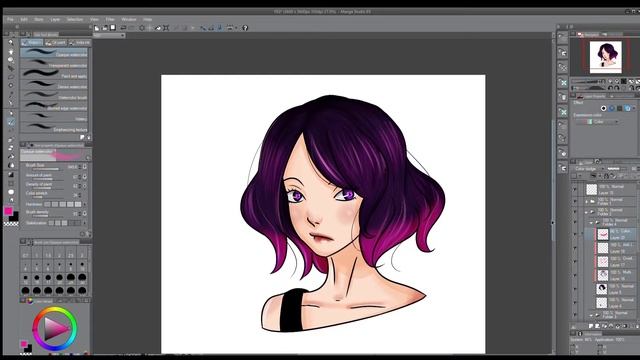Open the Filter menu
The width and height of the screenshot is (640, 360).
110,19
